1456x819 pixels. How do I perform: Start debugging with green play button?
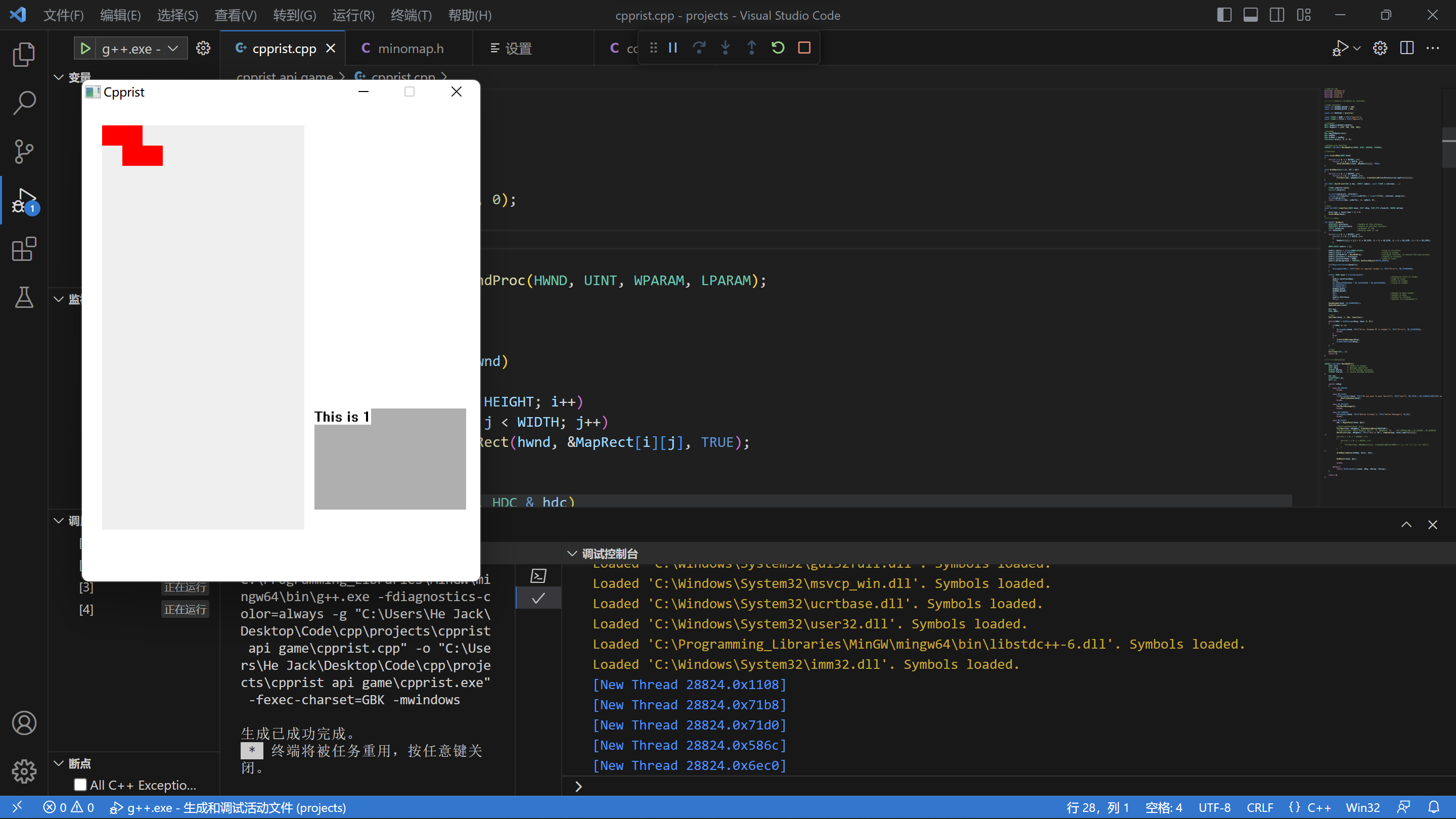[x=85, y=49]
